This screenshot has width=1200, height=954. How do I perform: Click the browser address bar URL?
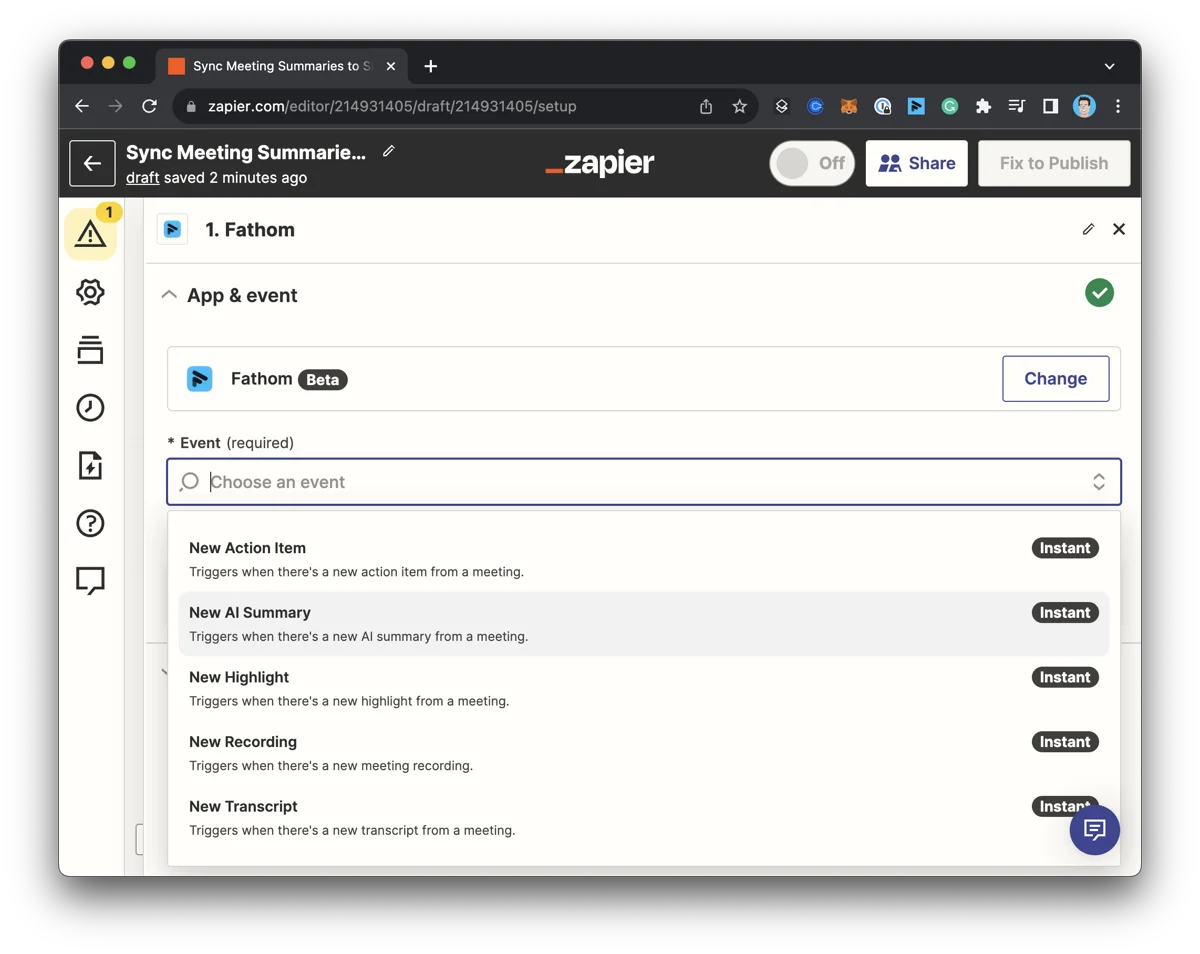392,106
